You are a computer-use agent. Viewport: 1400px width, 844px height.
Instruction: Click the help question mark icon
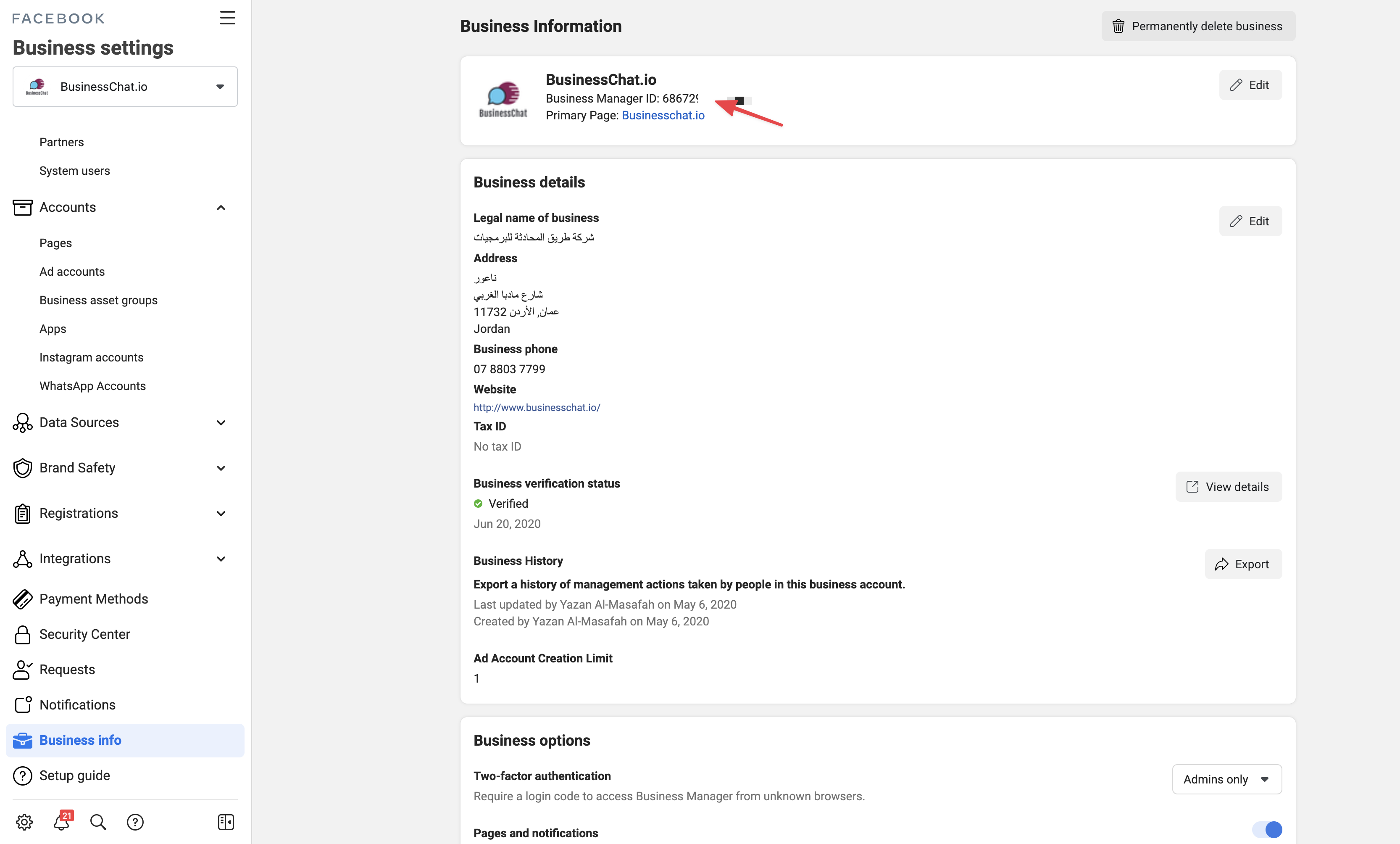pyautogui.click(x=134, y=822)
